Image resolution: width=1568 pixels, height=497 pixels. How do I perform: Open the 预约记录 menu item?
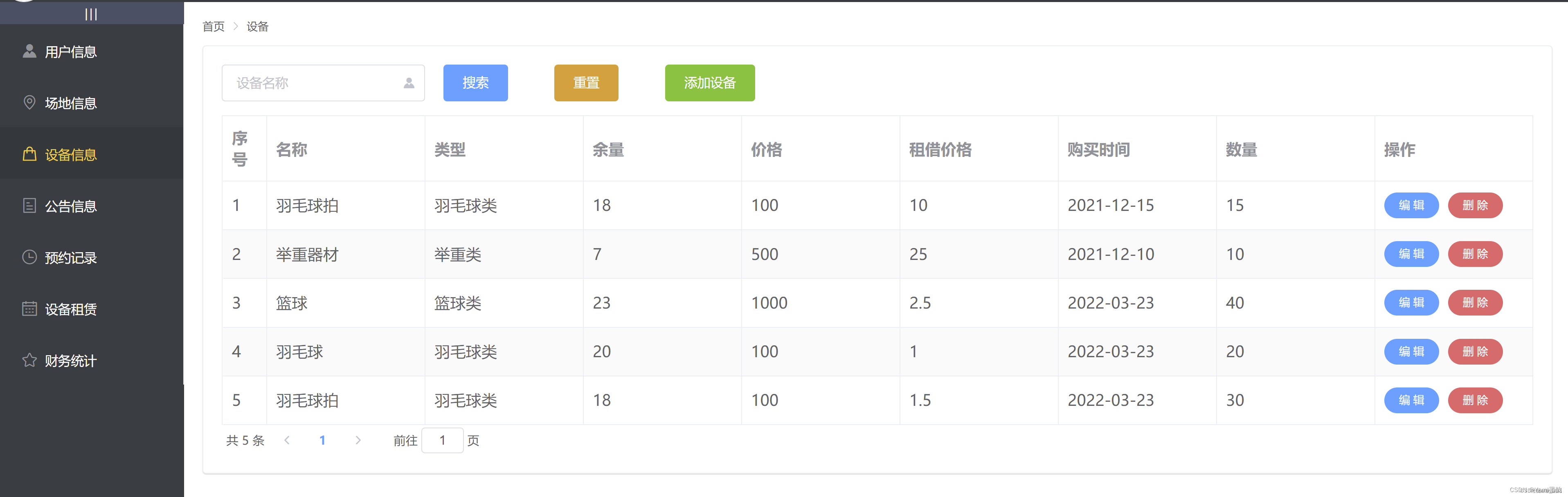pyautogui.click(x=71, y=257)
